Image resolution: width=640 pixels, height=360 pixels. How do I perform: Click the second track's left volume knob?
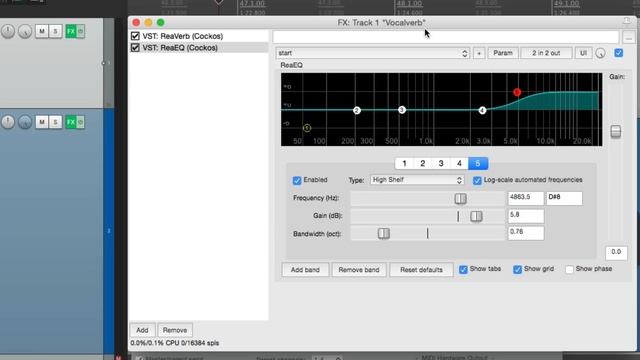coord(8,122)
